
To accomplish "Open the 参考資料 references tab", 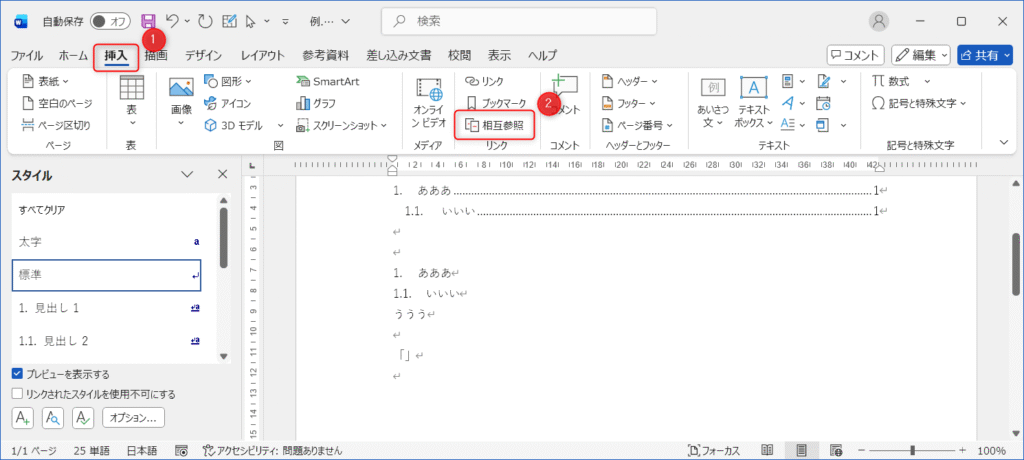I will (325, 55).
